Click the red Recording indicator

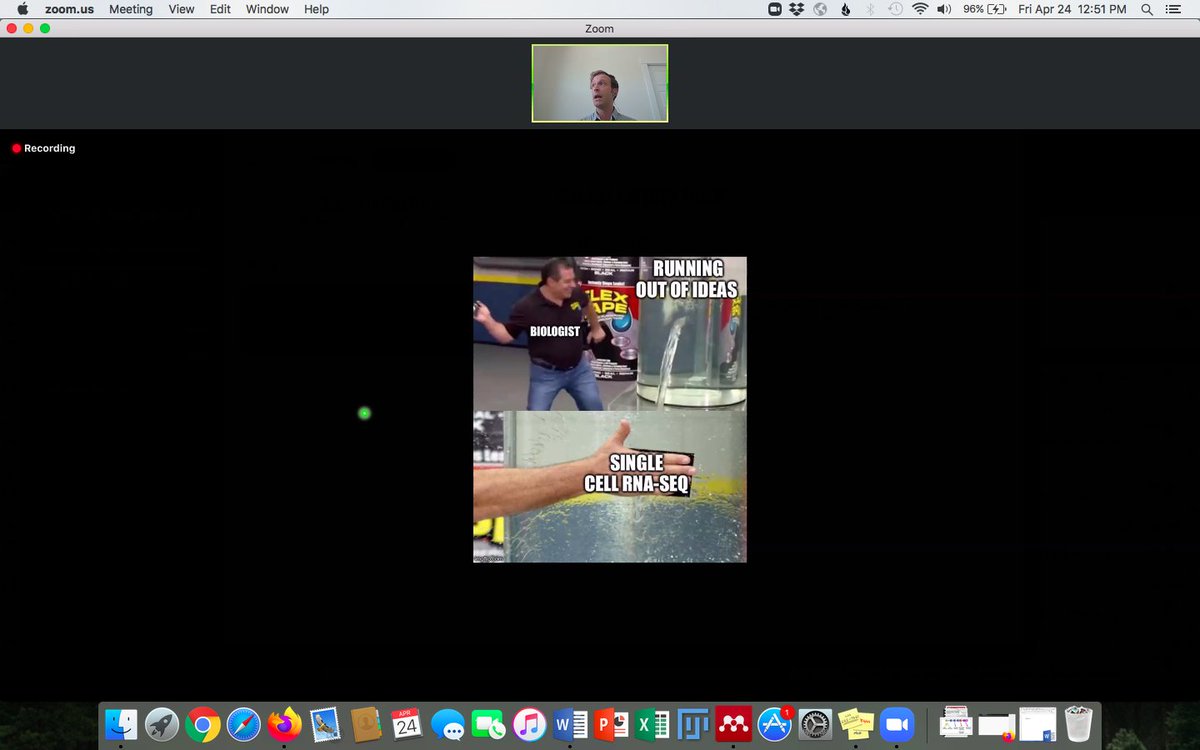click(44, 148)
